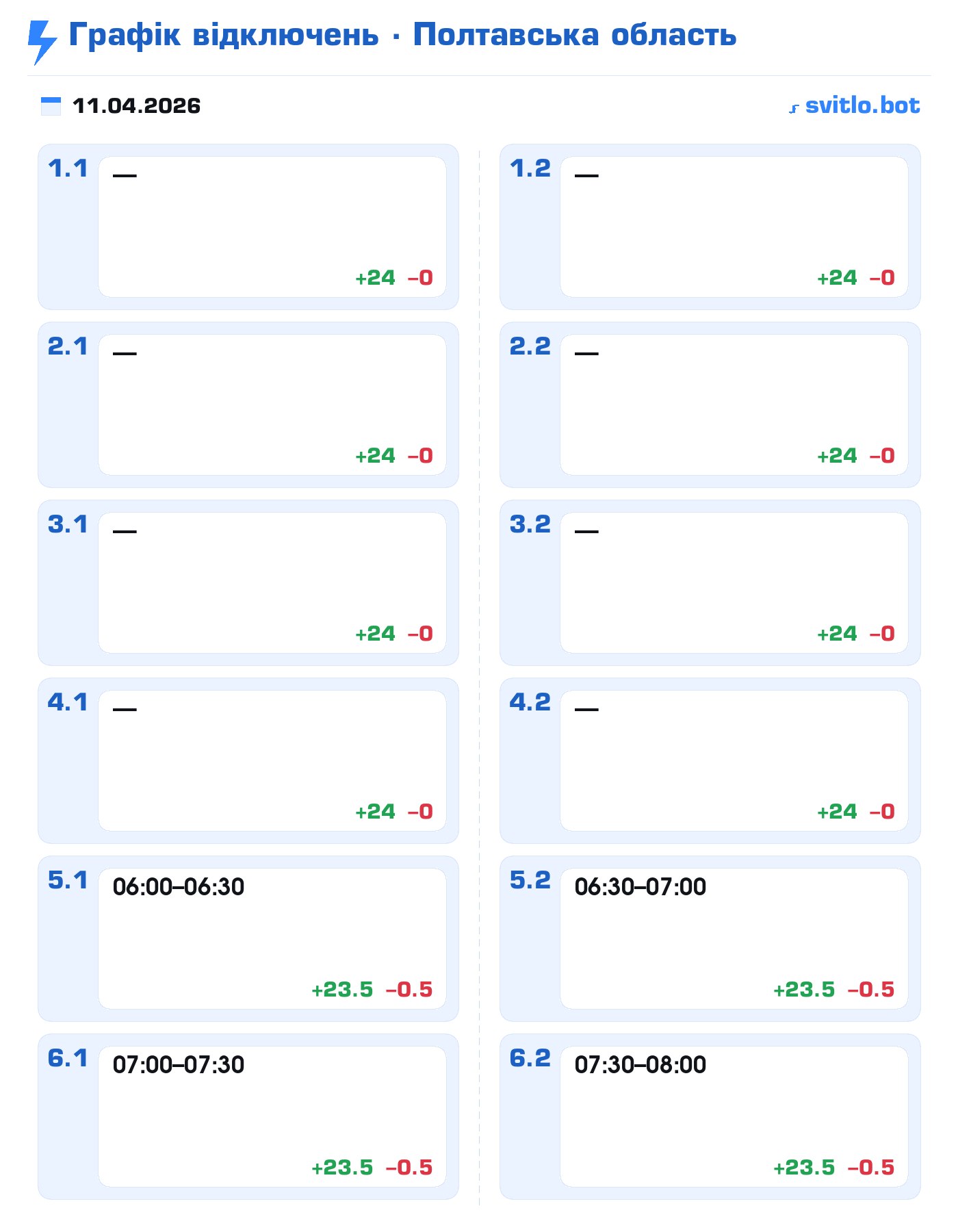Open the svitlo.bot link
The height and width of the screenshot is (1232, 958).
pos(862,105)
